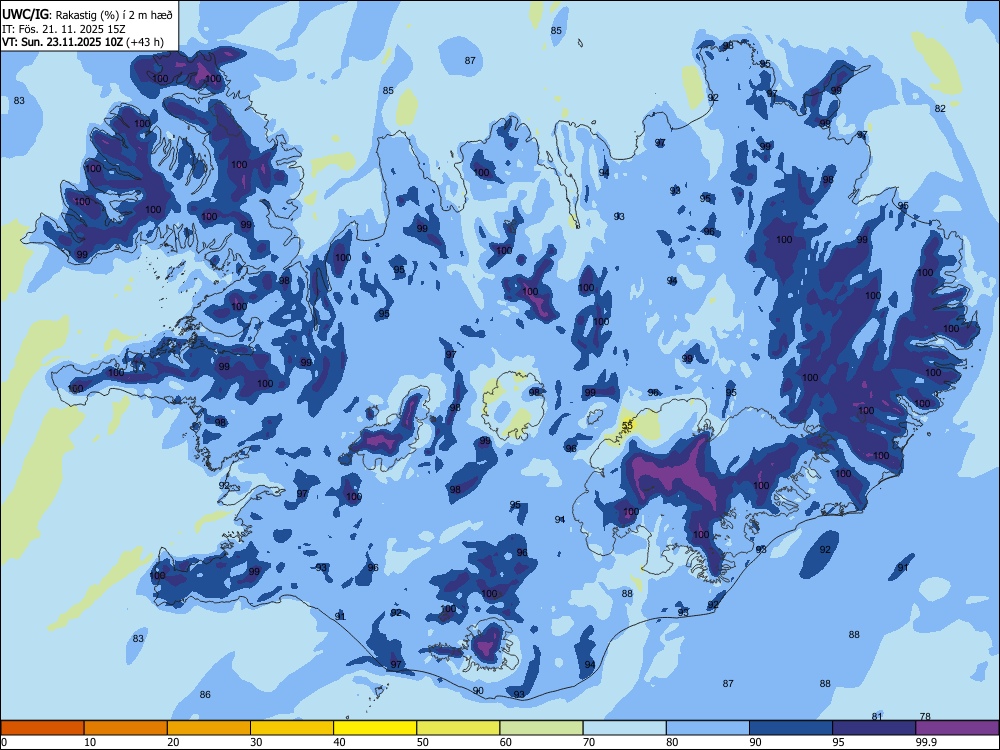The width and height of the screenshot is (1000, 750).
Task: Click the legend tick label '80'
Action: (x=672, y=742)
